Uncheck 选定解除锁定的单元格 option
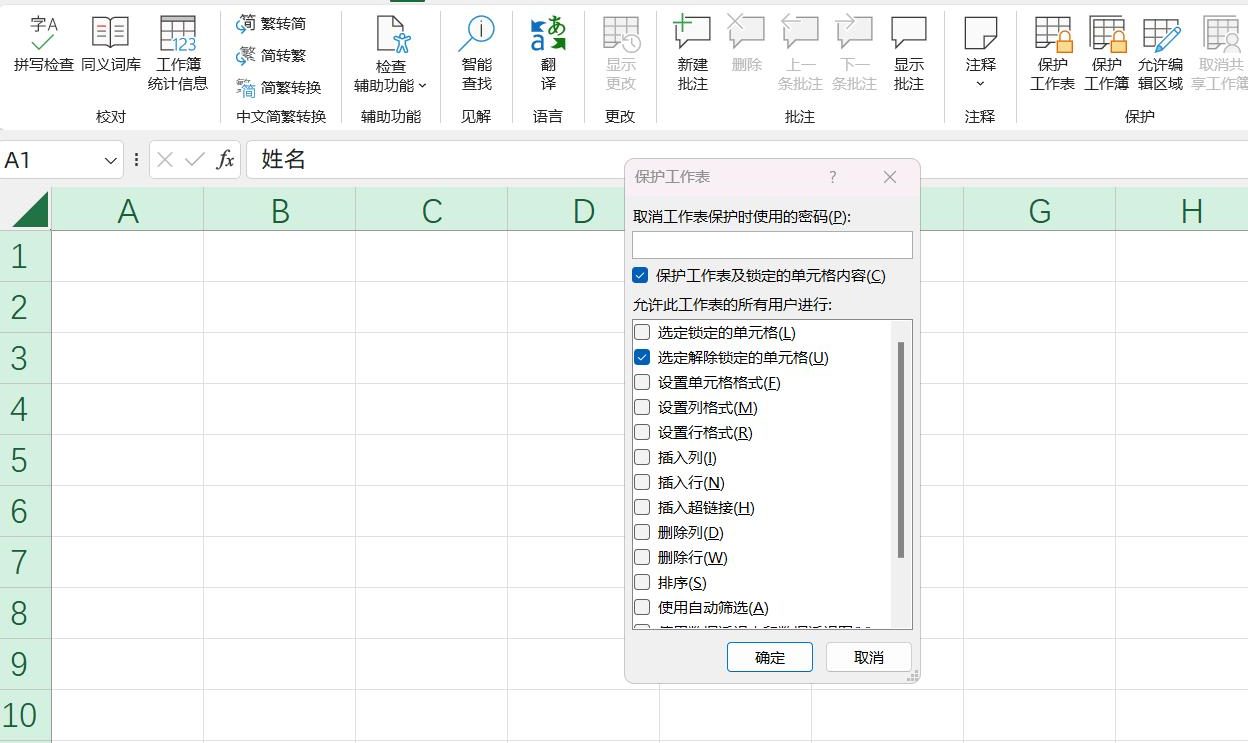Screen dimensions: 1248x743 pyautogui.click(x=643, y=357)
